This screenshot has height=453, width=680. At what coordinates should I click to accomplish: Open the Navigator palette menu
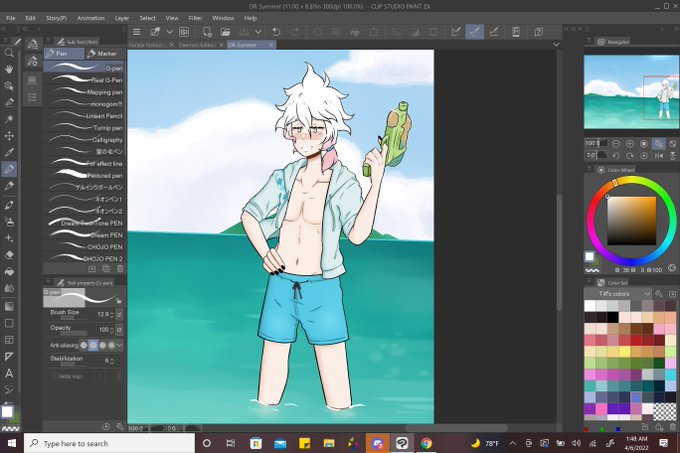pos(588,41)
